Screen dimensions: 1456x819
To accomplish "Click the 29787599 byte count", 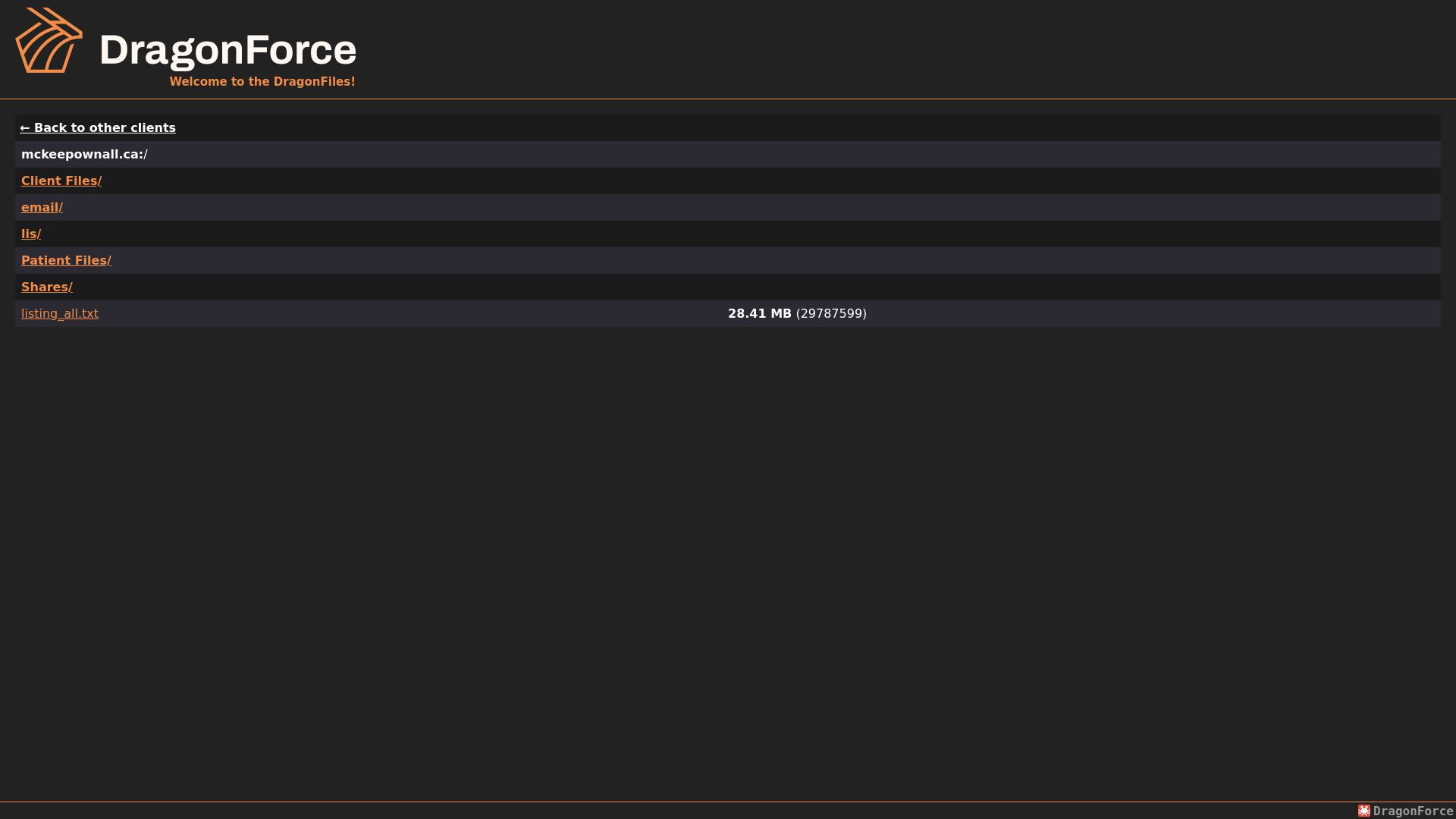I will (831, 314).
